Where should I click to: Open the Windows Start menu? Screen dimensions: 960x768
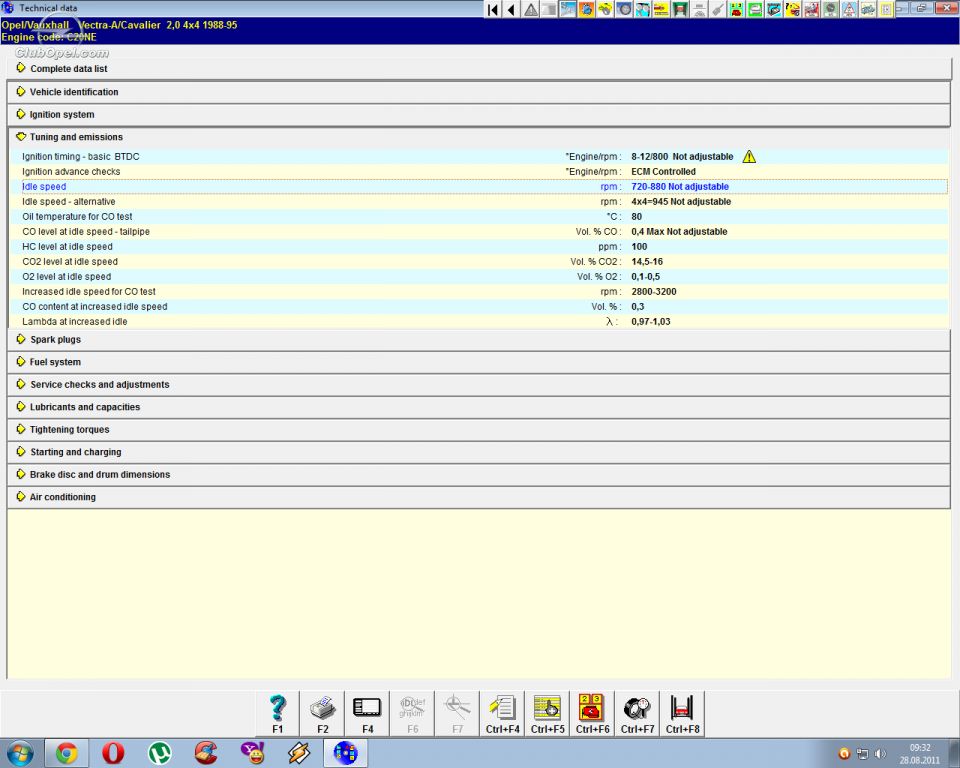[x=20, y=753]
